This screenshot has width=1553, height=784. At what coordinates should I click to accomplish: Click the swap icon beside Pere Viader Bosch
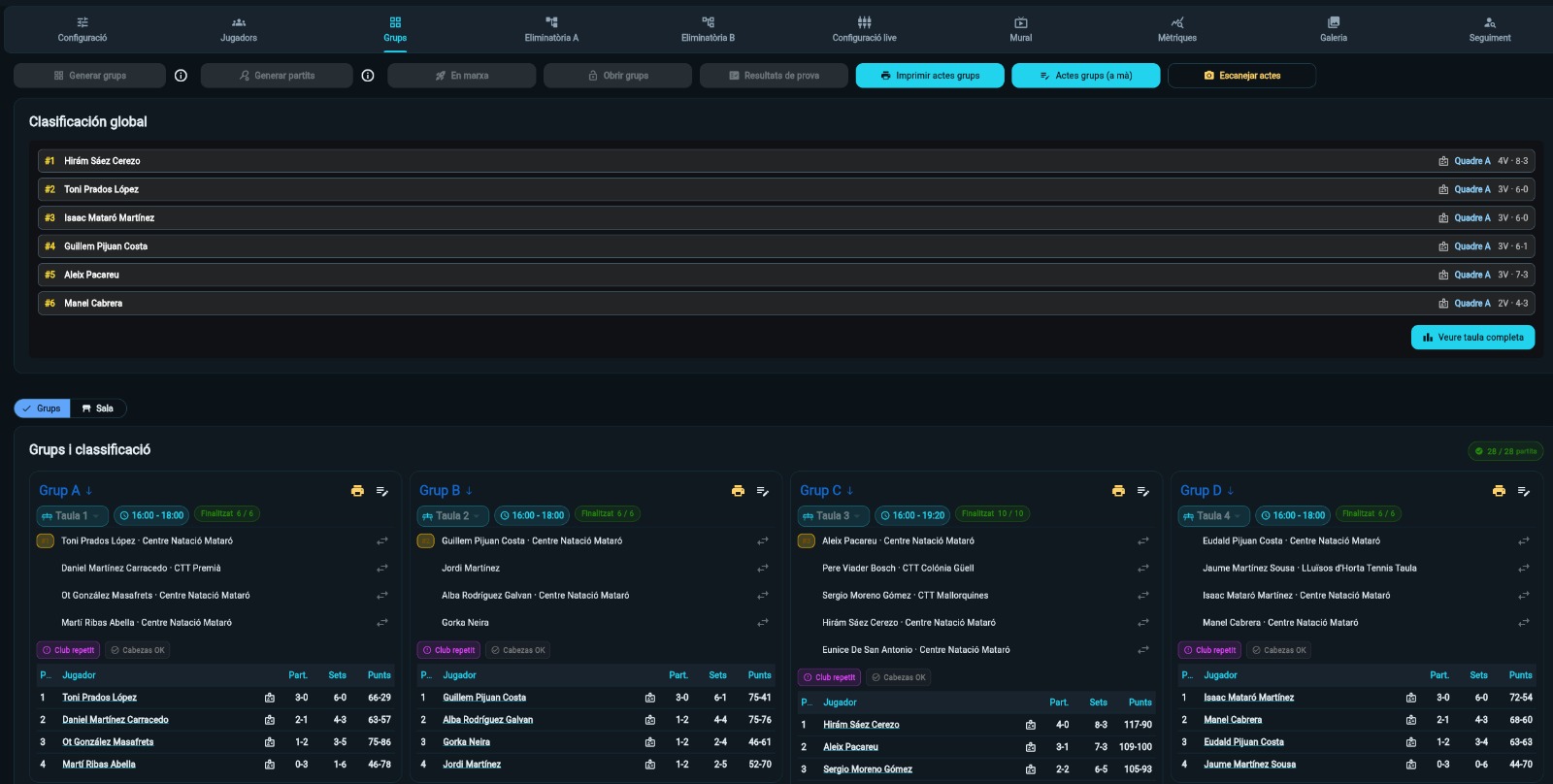1143,569
